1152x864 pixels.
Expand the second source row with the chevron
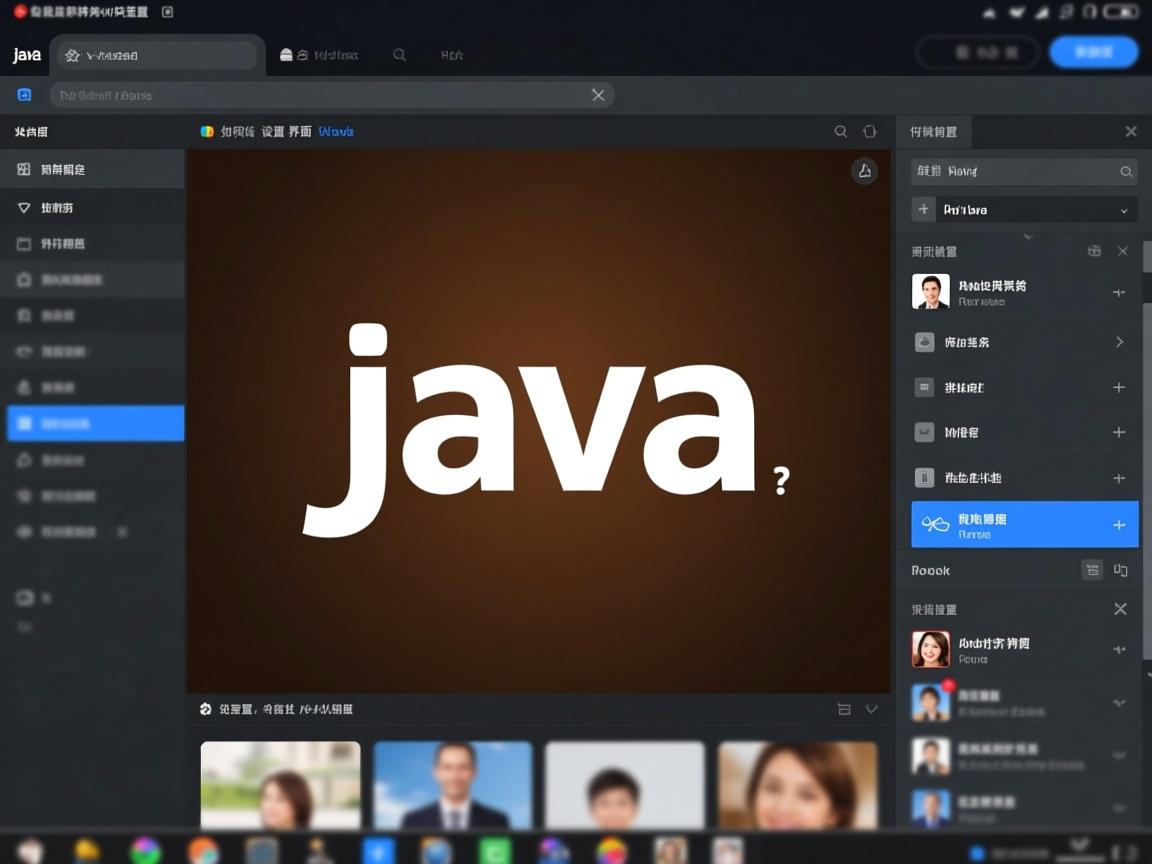pyautogui.click(x=1121, y=342)
